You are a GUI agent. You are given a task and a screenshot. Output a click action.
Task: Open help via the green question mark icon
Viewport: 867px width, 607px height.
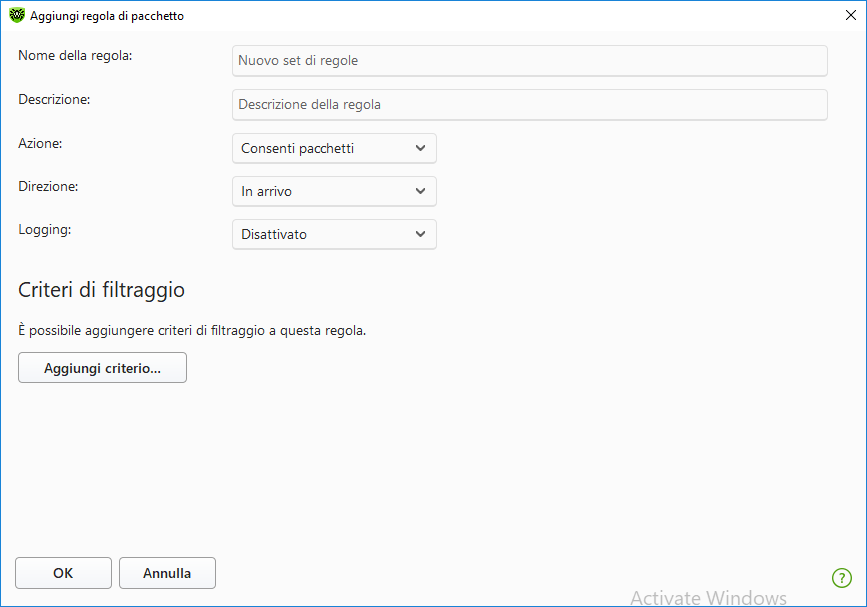[x=841, y=577]
